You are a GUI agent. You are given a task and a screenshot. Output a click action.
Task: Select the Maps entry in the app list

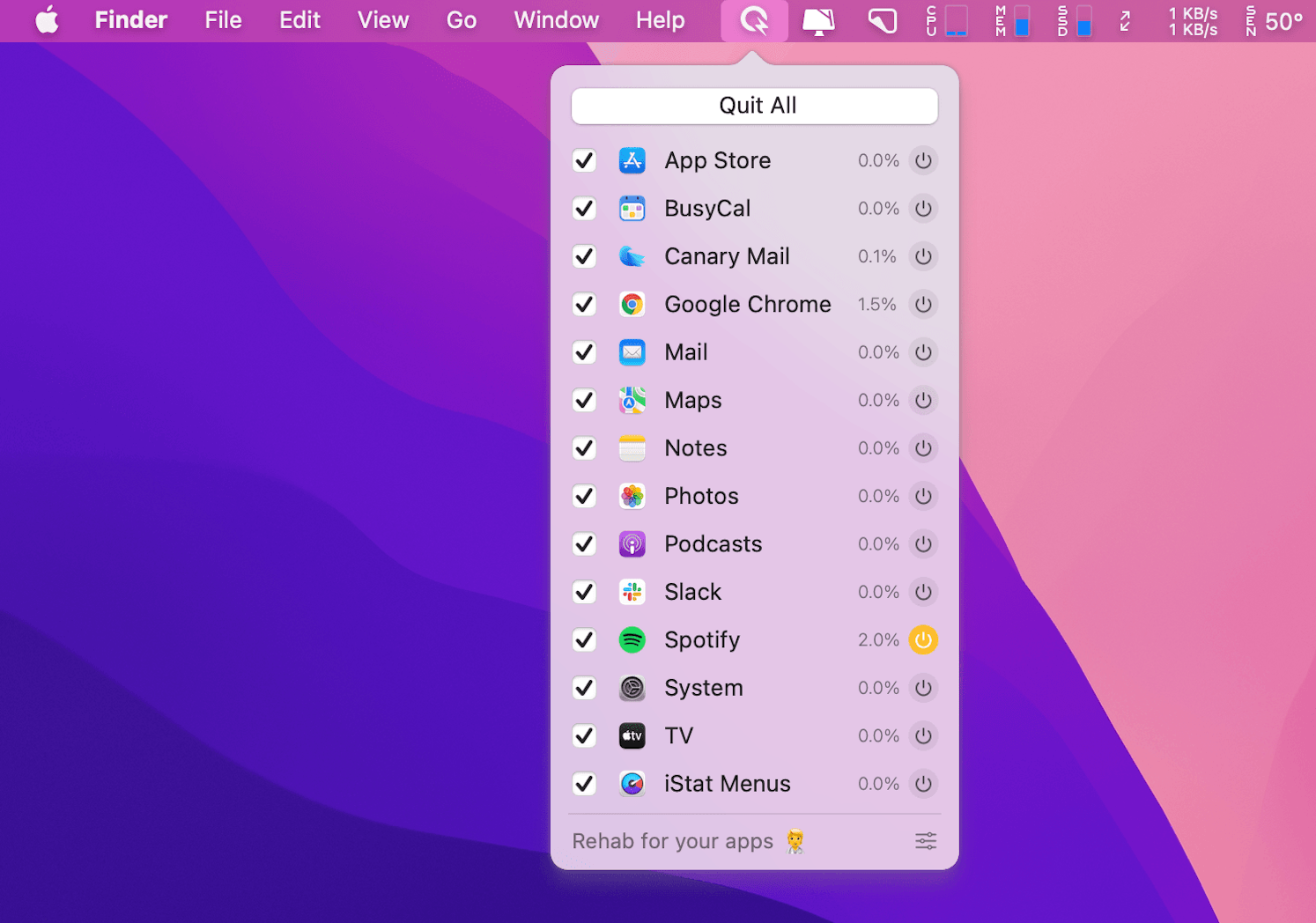click(692, 400)
